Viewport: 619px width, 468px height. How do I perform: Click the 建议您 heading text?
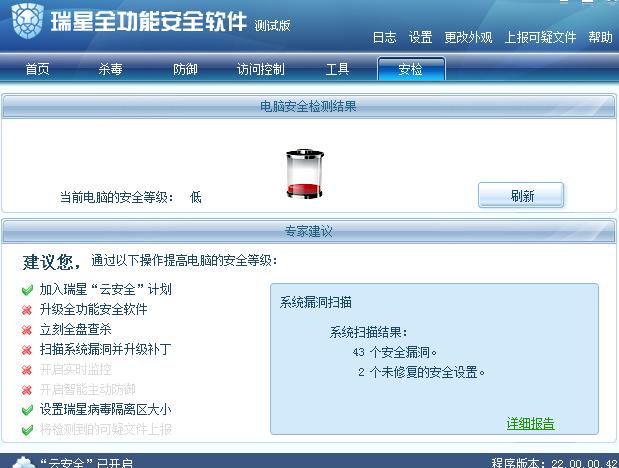pos(51,262)
